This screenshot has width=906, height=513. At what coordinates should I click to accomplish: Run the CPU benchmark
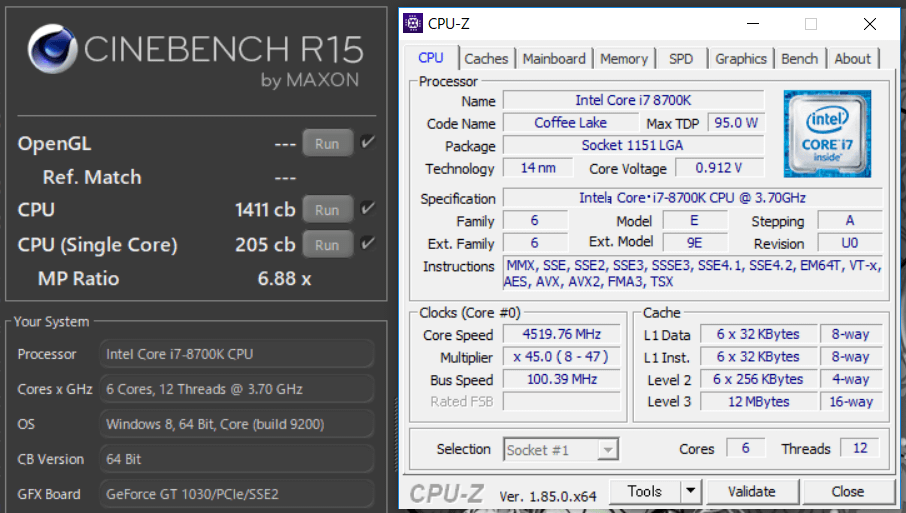pyautogui.click(x=328, y=210)
